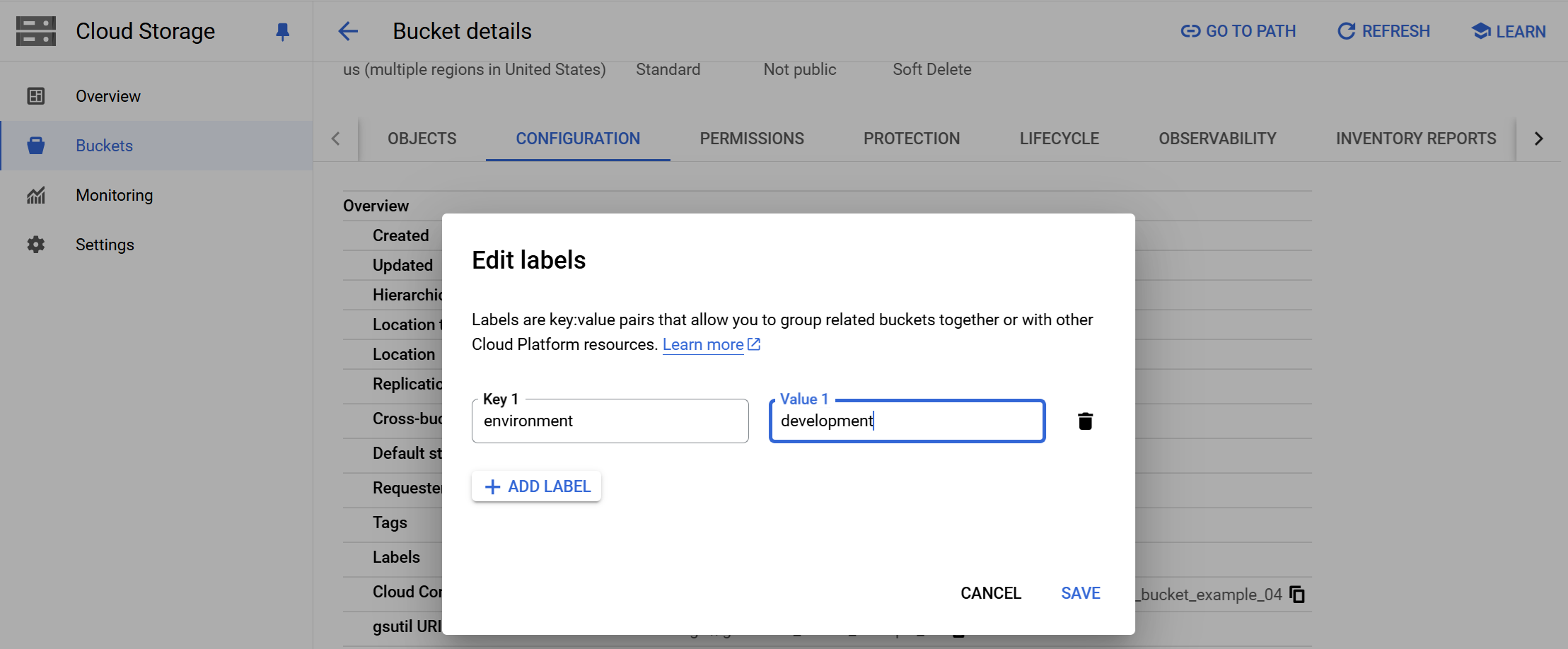Copy the bucket name with the copy icon
The height and width of the screenshot is (649, 1568).
(x=1297, y=595)
